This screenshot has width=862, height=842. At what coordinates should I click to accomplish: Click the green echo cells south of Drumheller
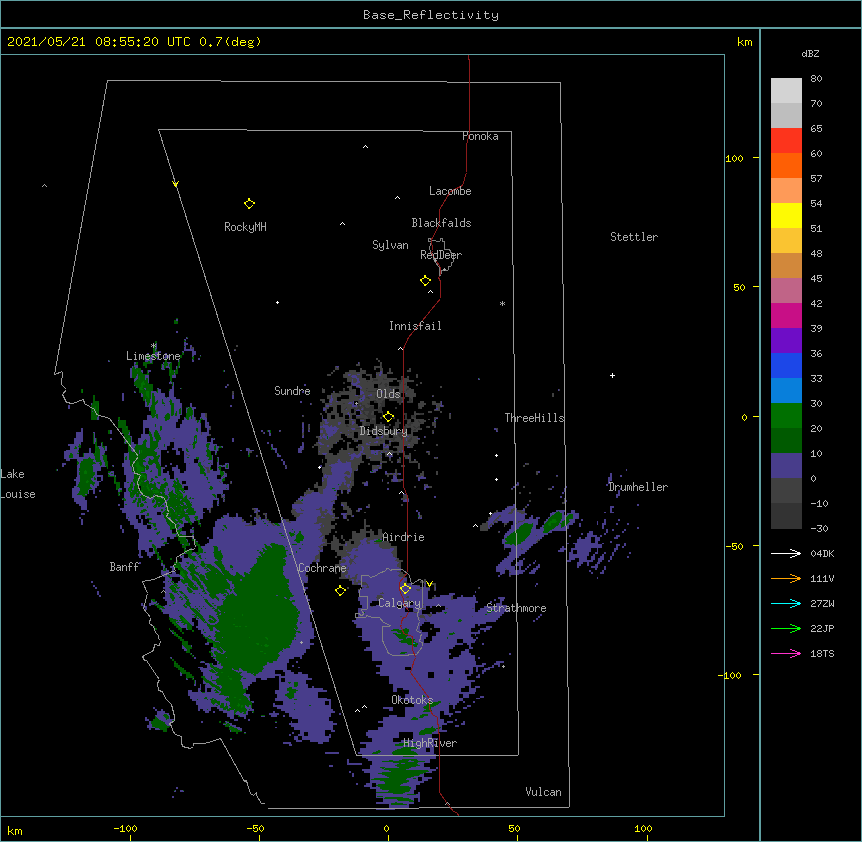coord(539,527)
